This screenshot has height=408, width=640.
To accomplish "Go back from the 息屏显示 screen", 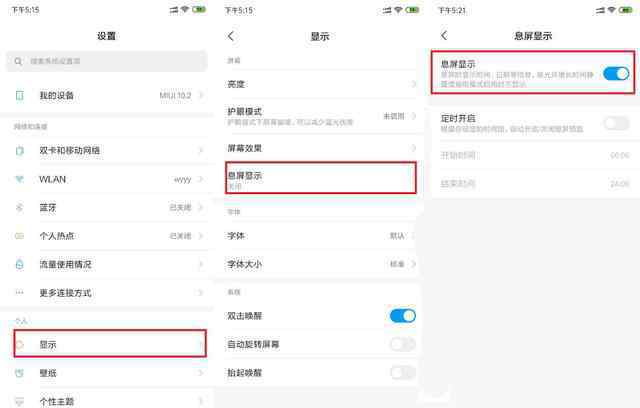I will (444, 35).
